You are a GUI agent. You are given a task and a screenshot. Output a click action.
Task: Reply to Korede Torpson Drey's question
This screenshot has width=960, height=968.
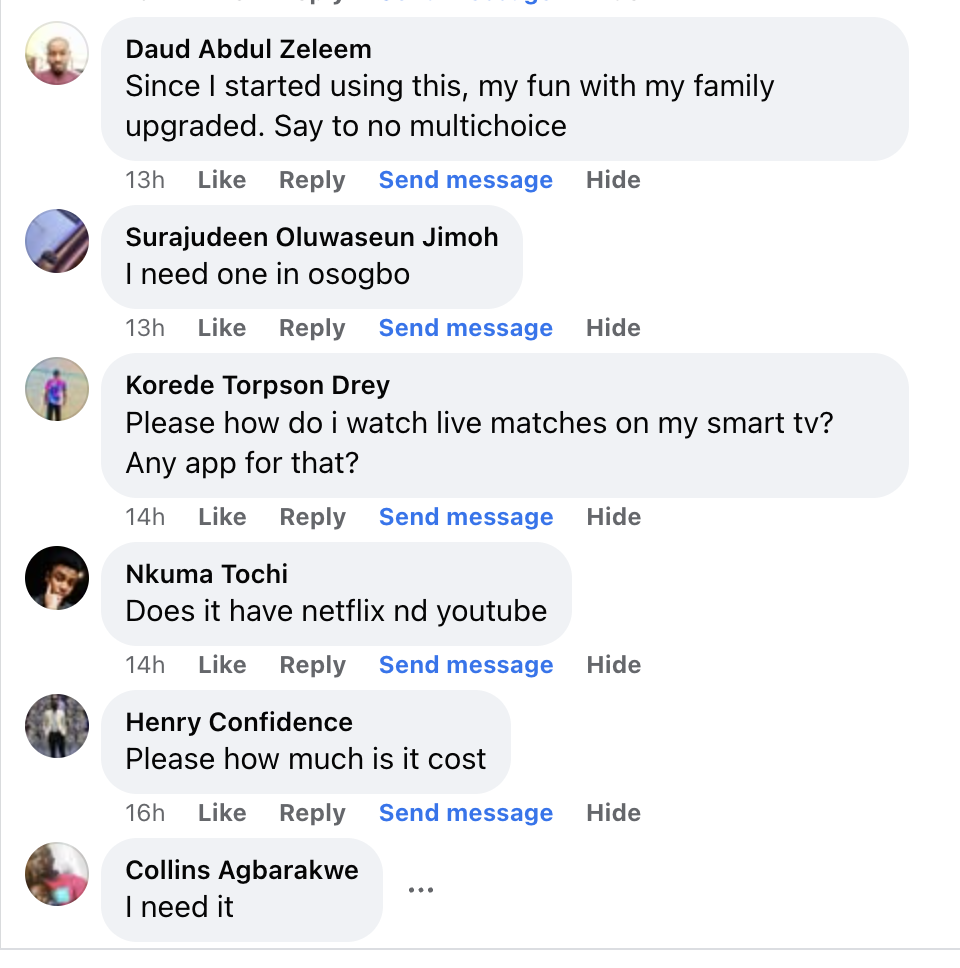pos(312,517)
